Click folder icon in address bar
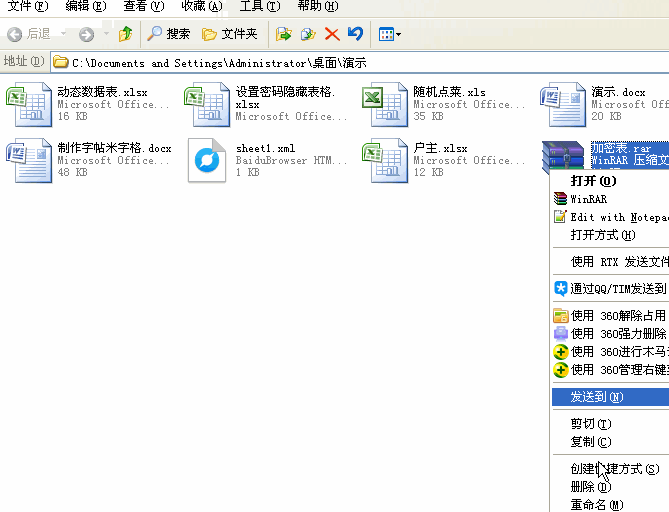 (x=61, y=62)
